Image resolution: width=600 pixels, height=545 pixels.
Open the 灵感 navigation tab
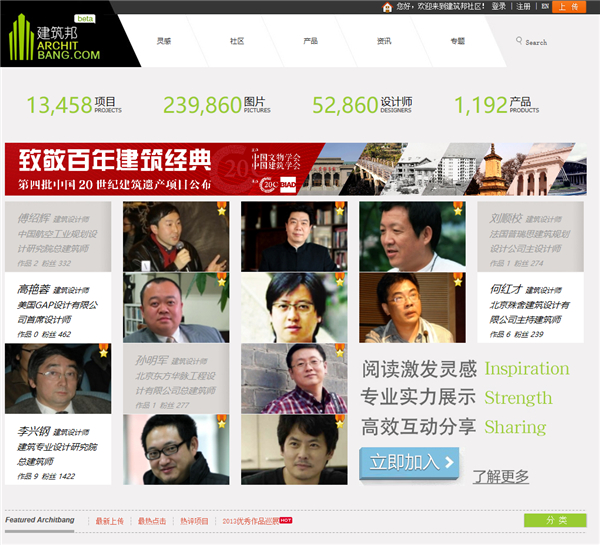click(x=164, y=41)
